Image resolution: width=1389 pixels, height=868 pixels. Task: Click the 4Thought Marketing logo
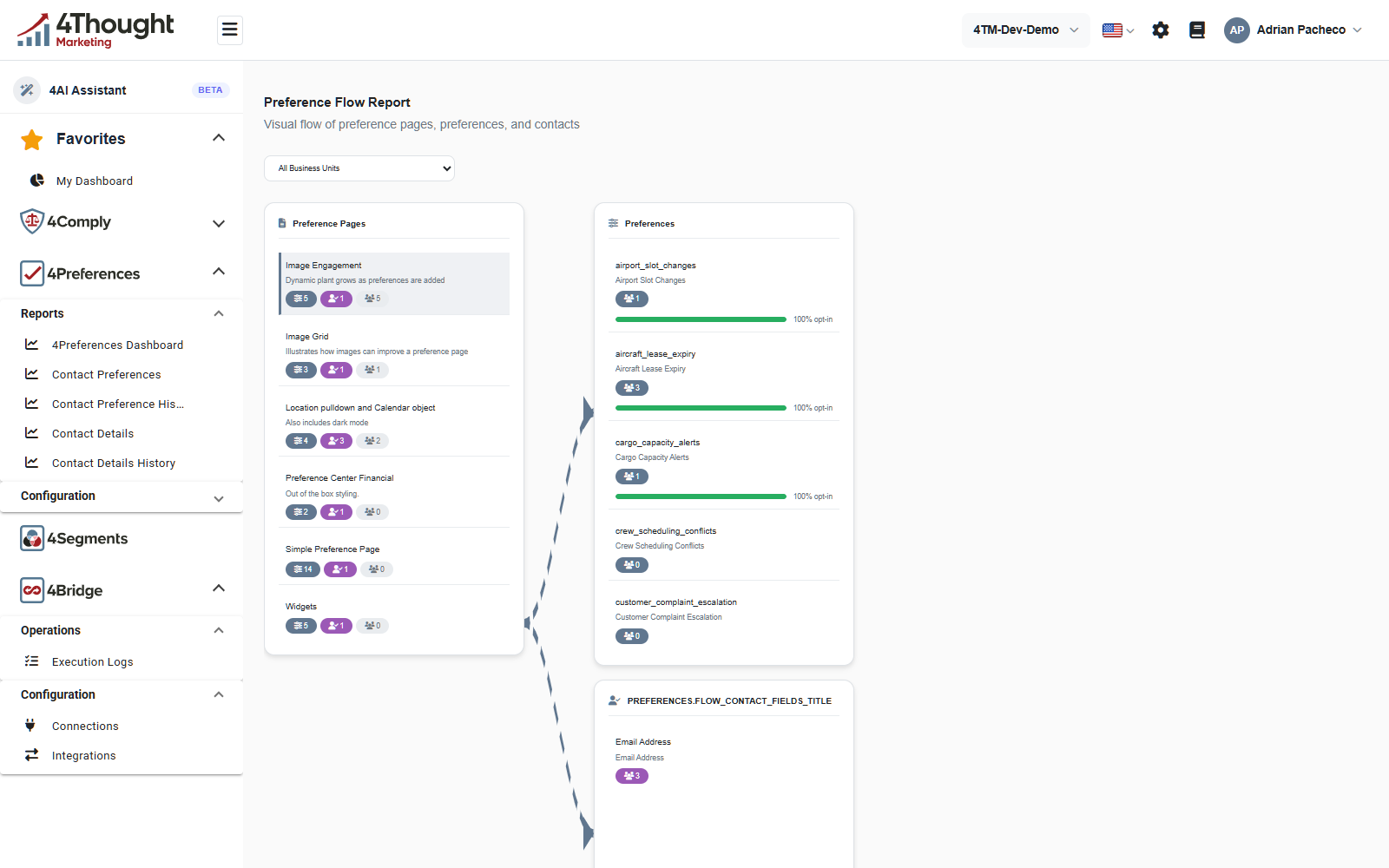(x=95, y=30)
